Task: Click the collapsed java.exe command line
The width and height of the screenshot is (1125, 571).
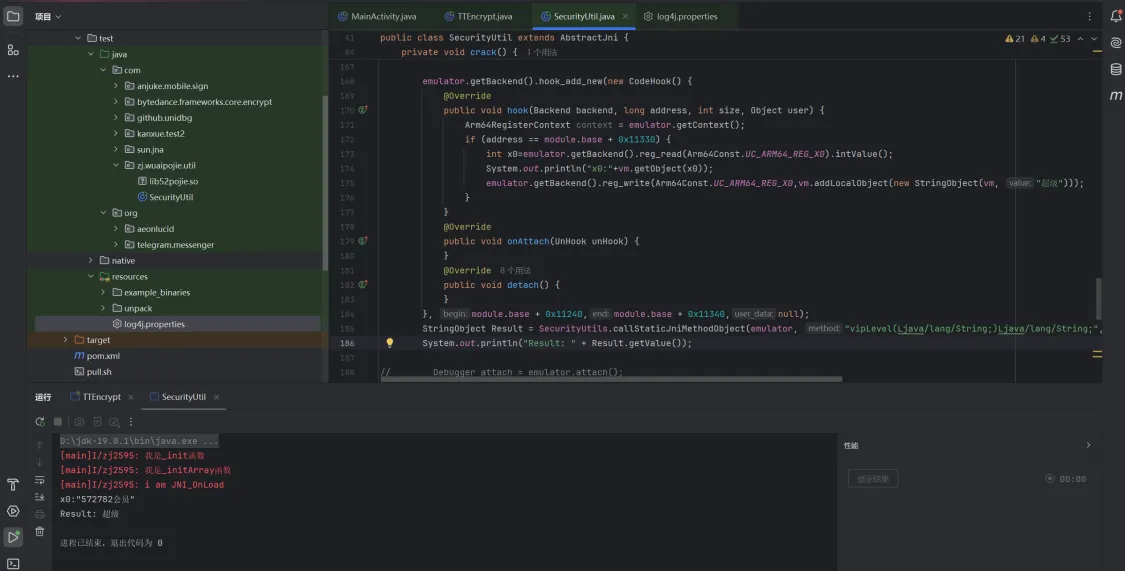Action: tap(138, 441)
